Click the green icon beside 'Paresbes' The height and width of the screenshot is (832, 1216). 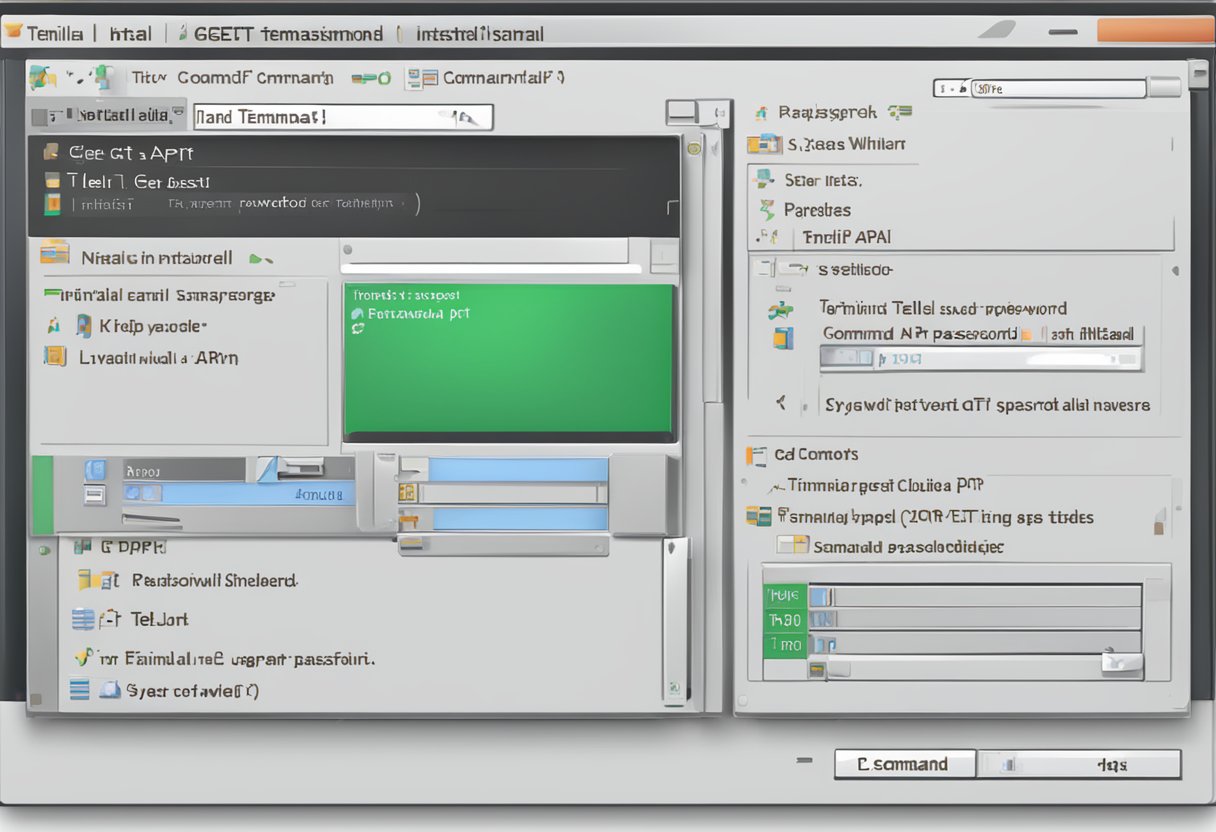click(x=767, y=210)
